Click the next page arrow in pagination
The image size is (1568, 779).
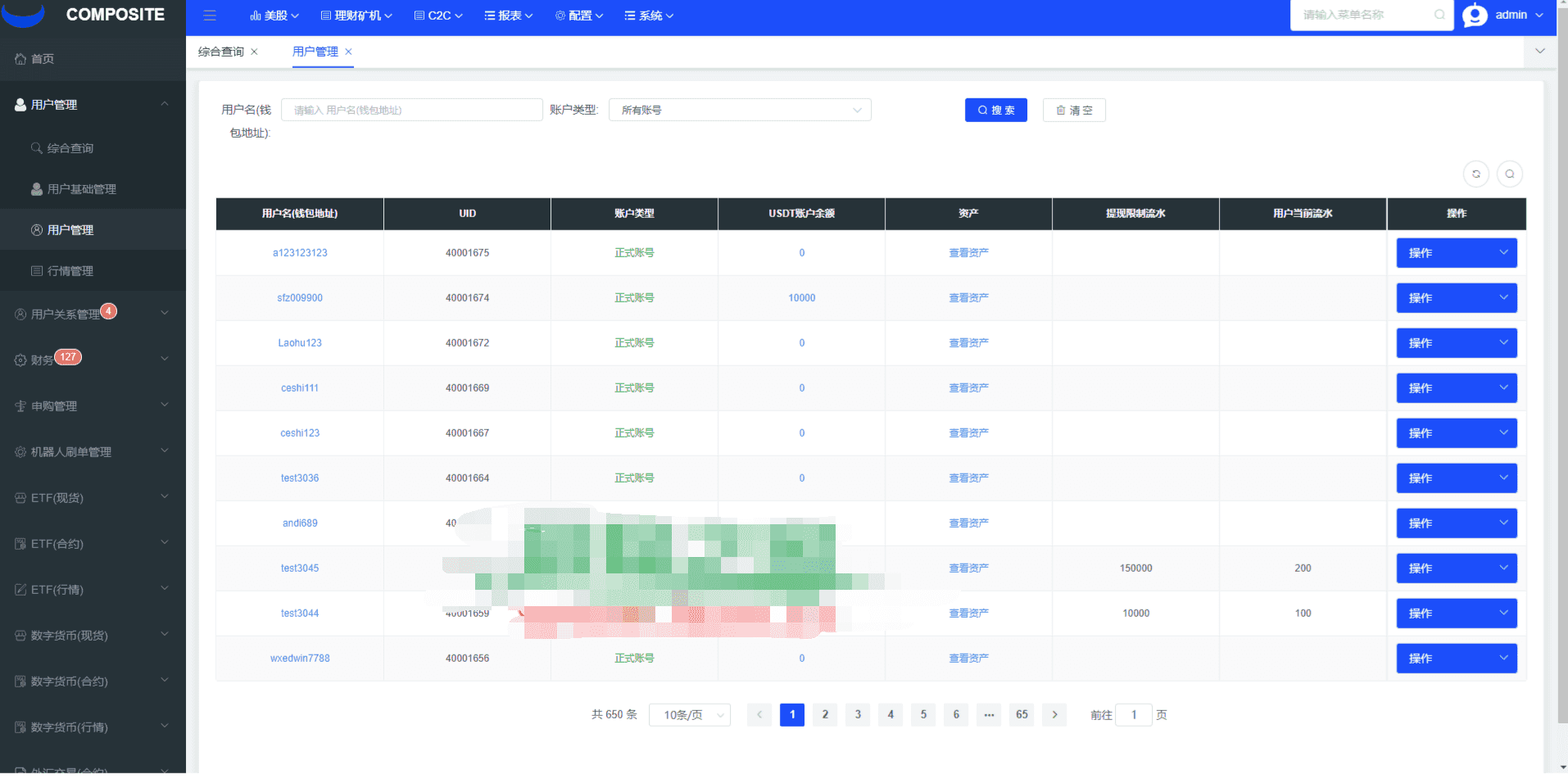[1054, 715]
